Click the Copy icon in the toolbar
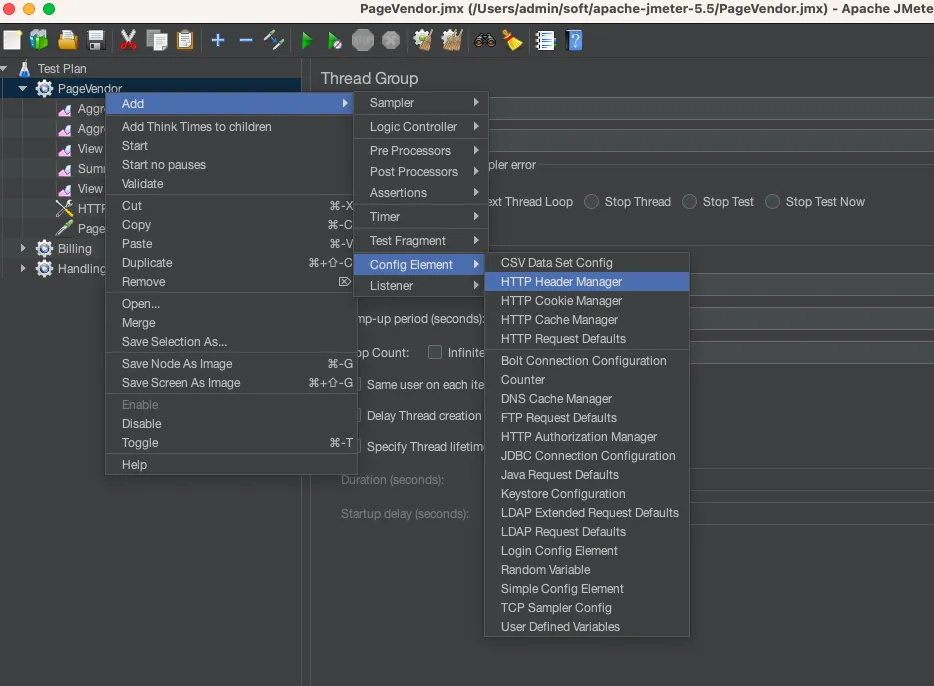 (157, 40)
